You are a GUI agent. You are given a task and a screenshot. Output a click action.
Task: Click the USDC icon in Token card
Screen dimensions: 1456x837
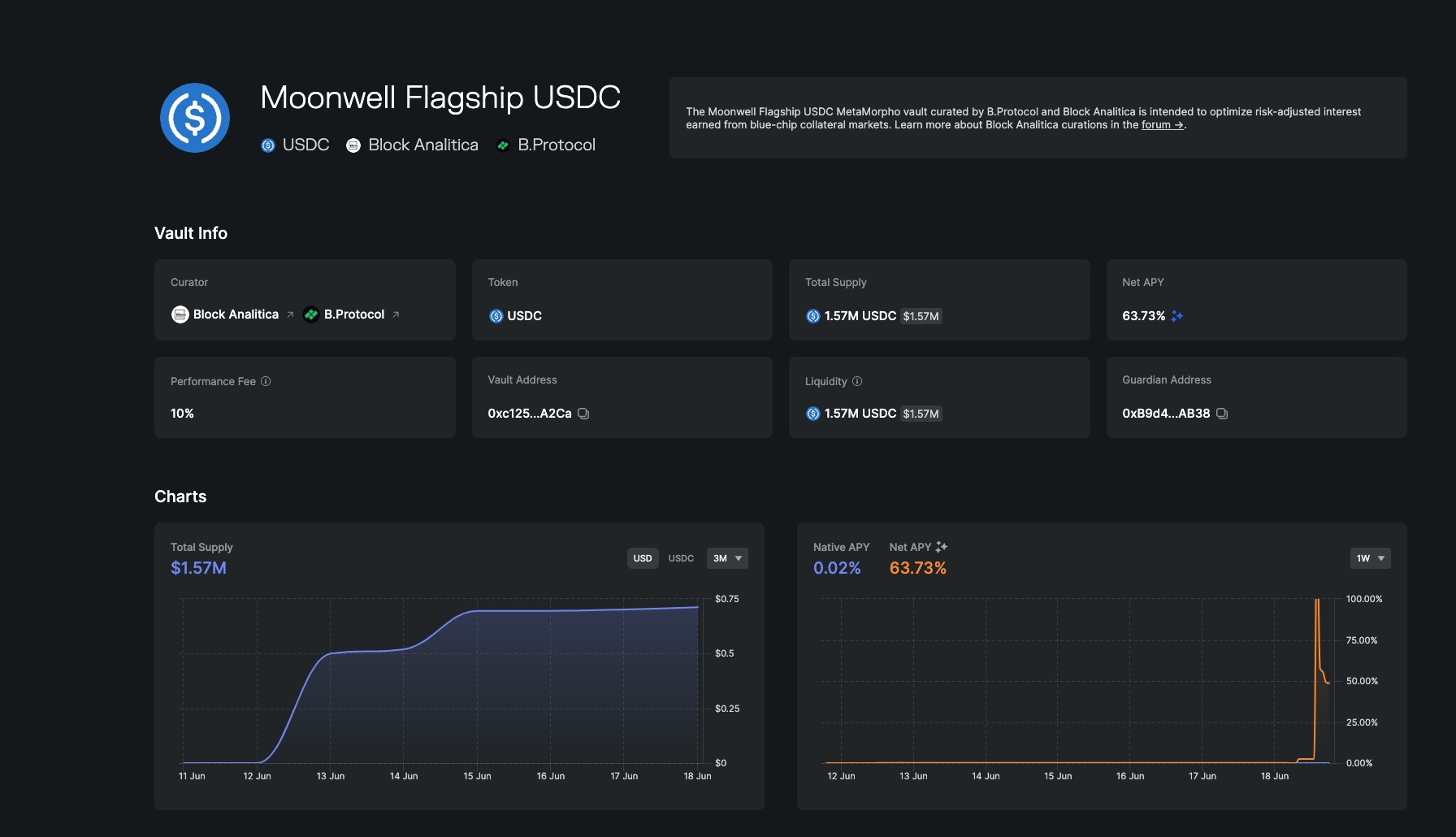496,316
